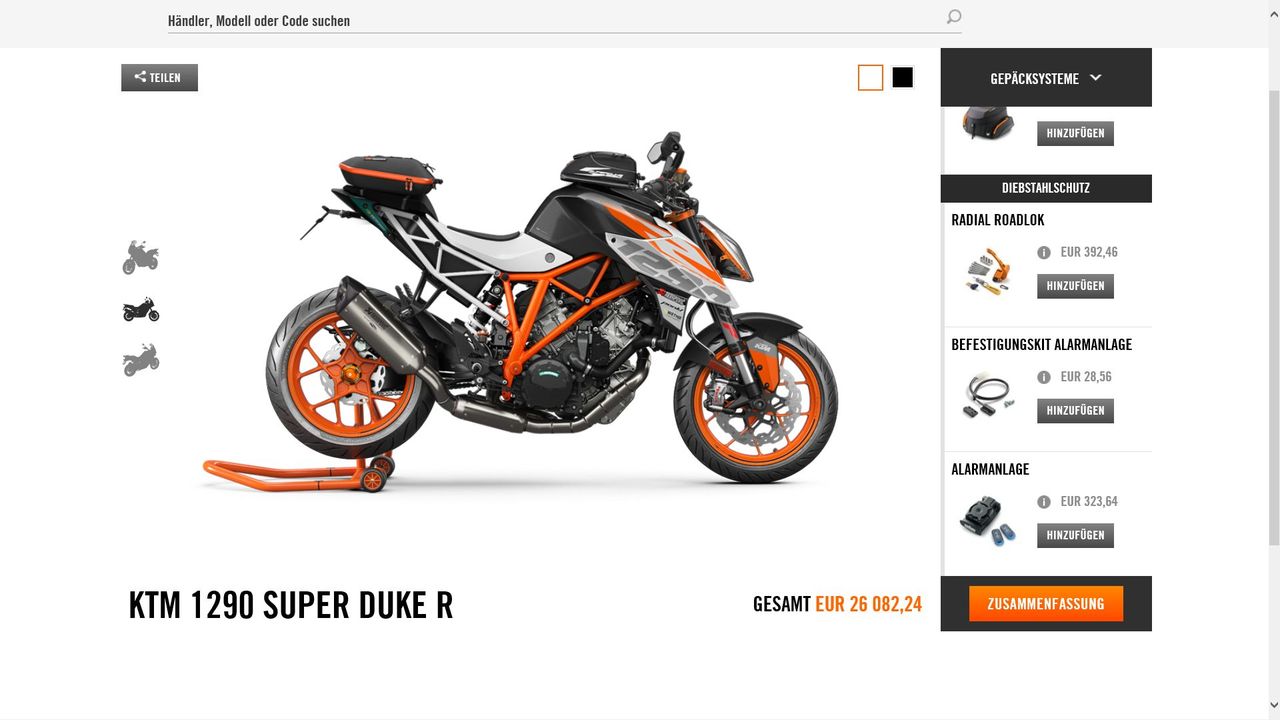Open the Diebstahlschutz section header
1280x720 pixels.
(1046, 188)
